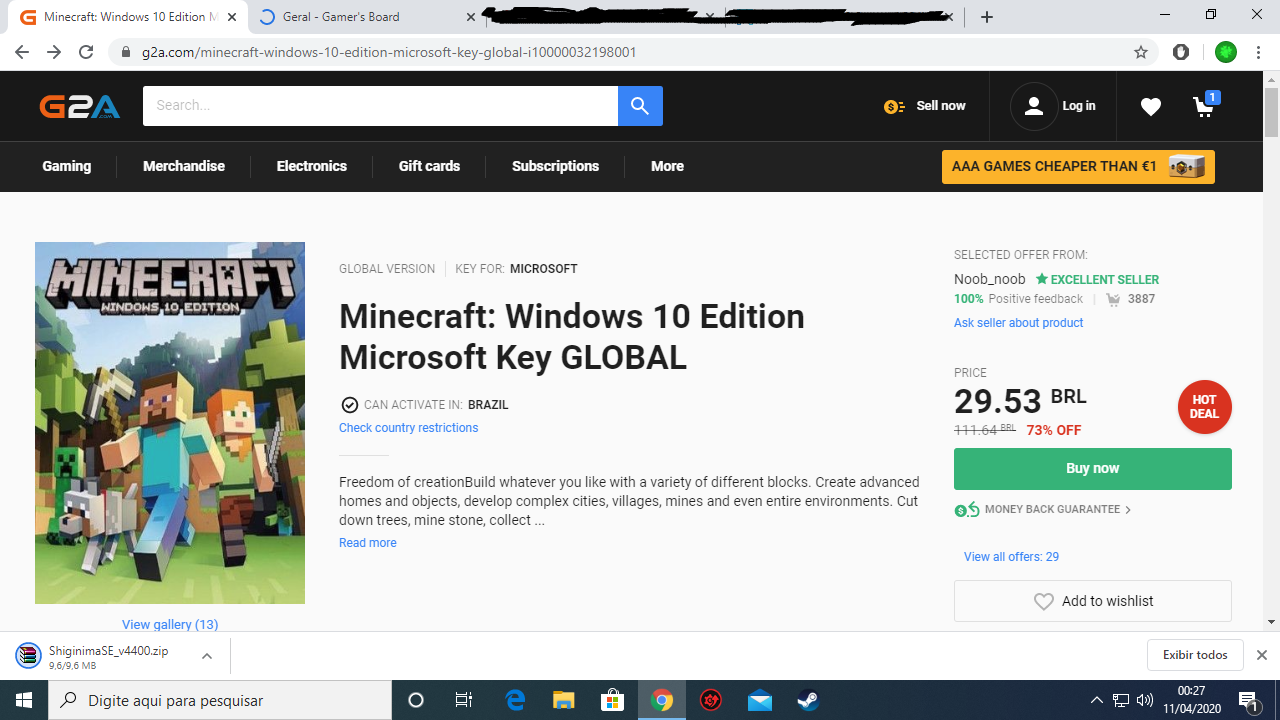Click the Log in user avatar icon
Screen dimensions: 1280x720
click(x=1034, y=106)
